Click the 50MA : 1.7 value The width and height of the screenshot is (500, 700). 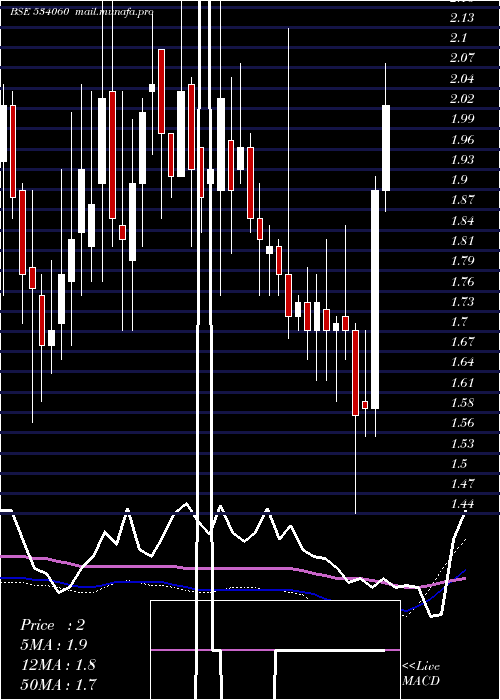coord(59,684)
